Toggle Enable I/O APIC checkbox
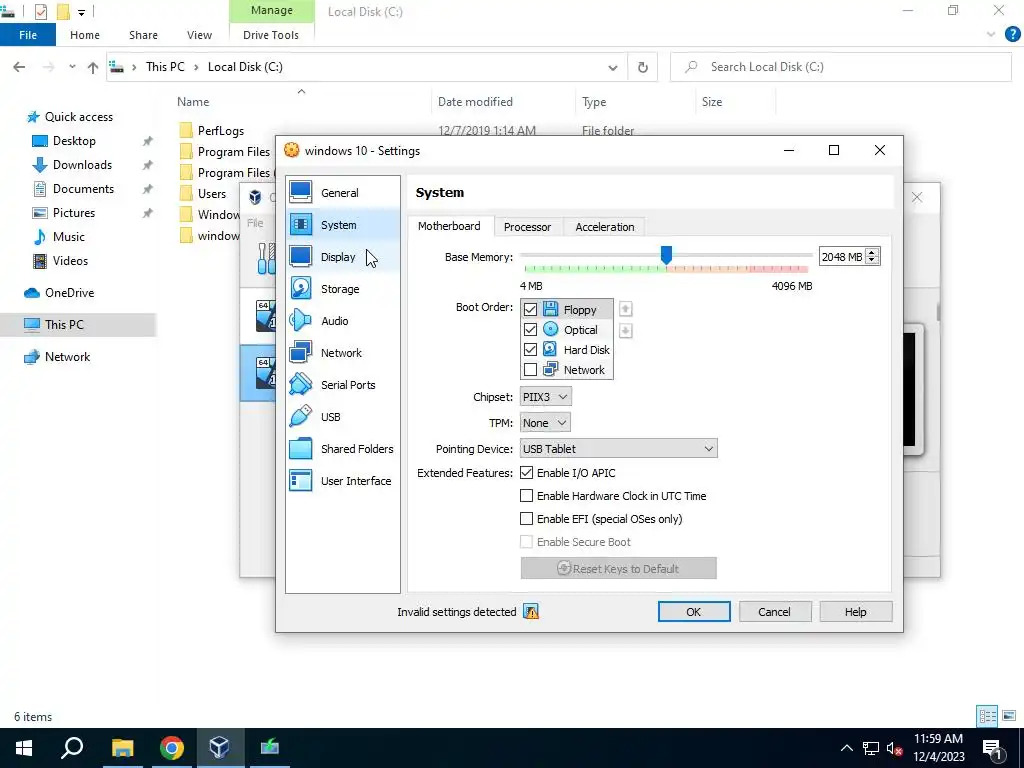The image size is (1024, 768). point(526,472)
